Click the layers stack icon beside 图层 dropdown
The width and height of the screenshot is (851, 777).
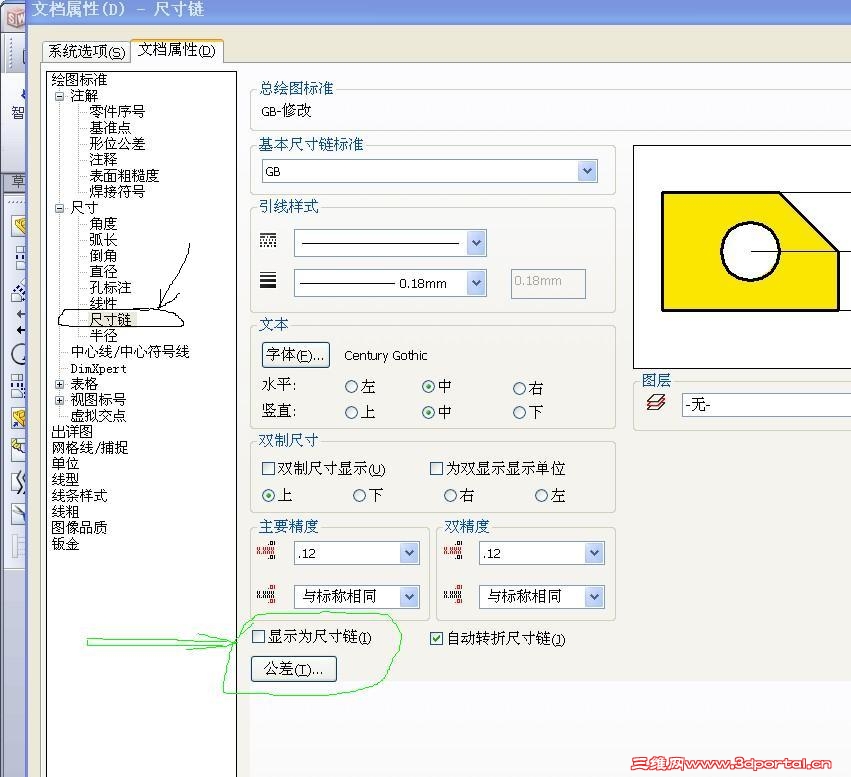[x=657, y=403]
